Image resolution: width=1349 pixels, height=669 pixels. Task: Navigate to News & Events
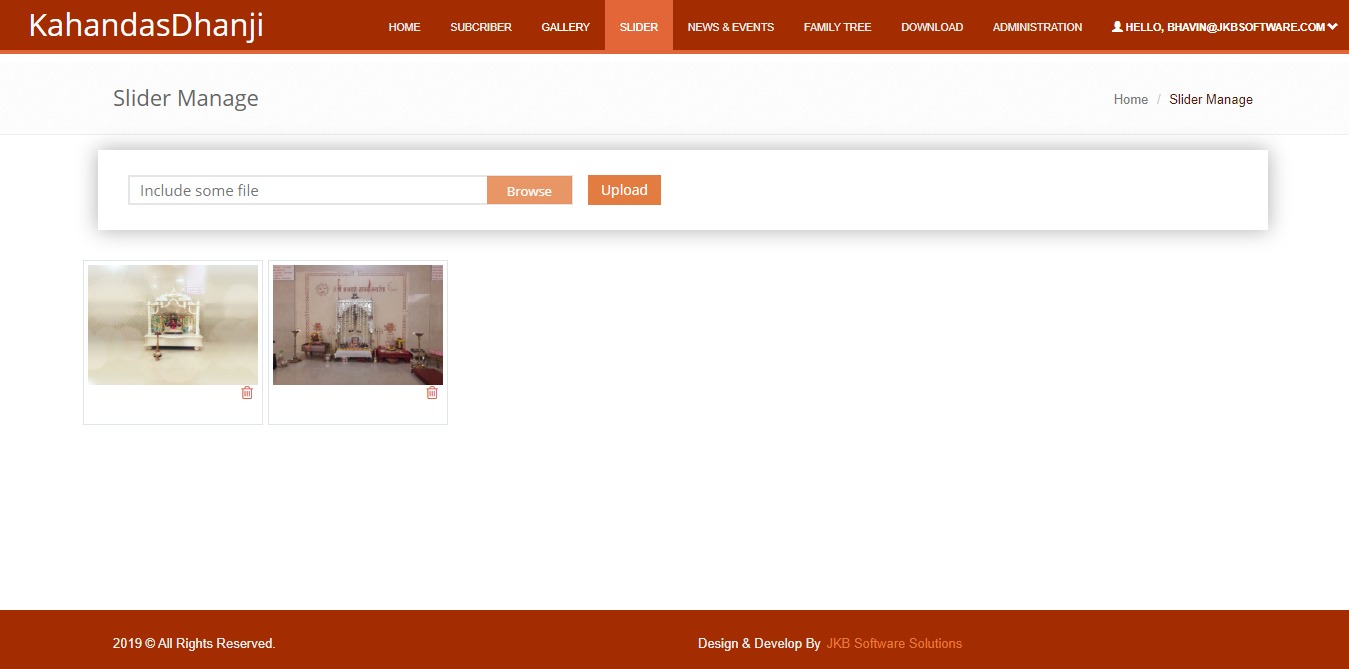(730, 27)
